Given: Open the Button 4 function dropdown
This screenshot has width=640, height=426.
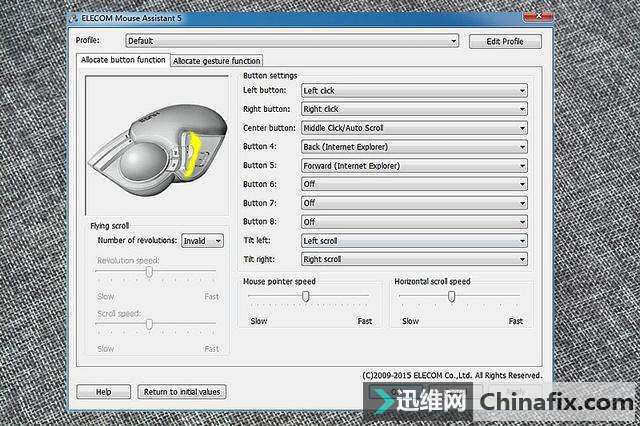Looking at the screenshot, I should click(x=414, y=146).
